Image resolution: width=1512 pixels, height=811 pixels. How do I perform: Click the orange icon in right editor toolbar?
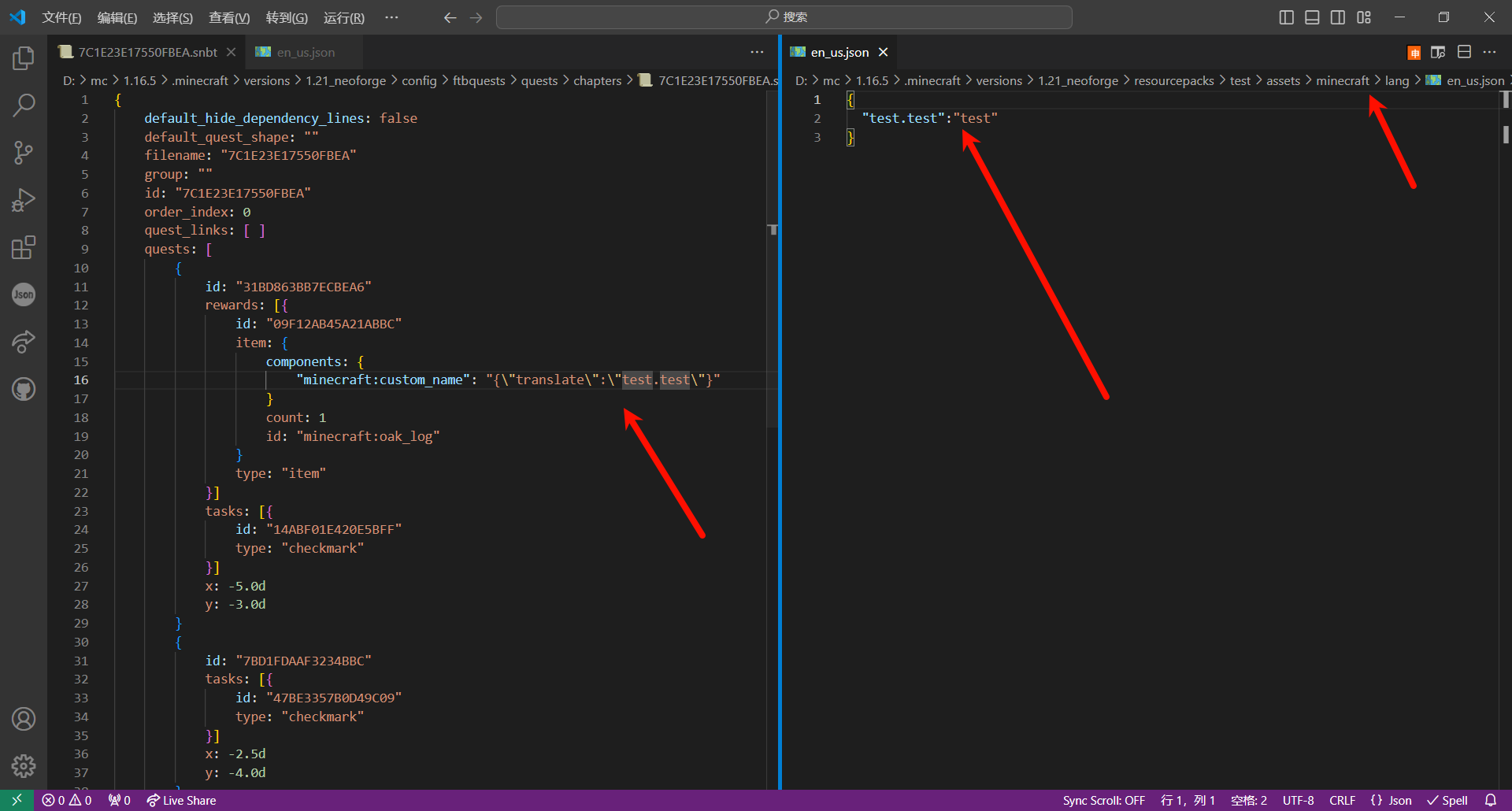click(x=1414, y=53)
